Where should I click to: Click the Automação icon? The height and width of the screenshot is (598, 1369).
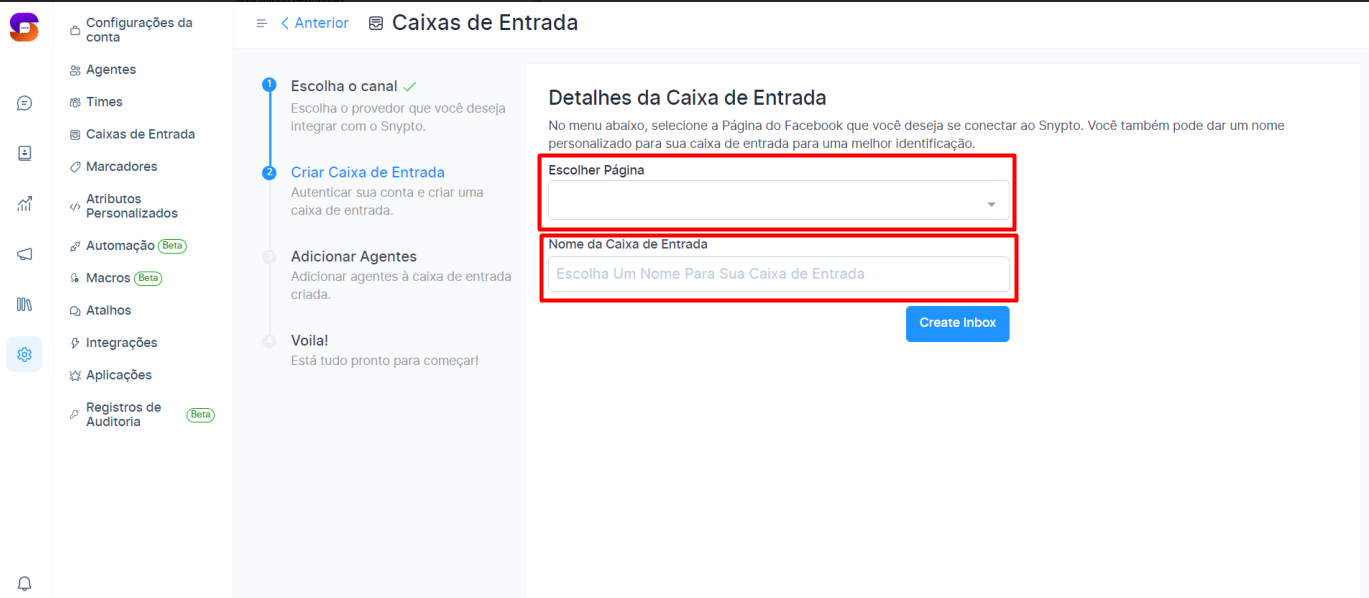pos(75,246)
